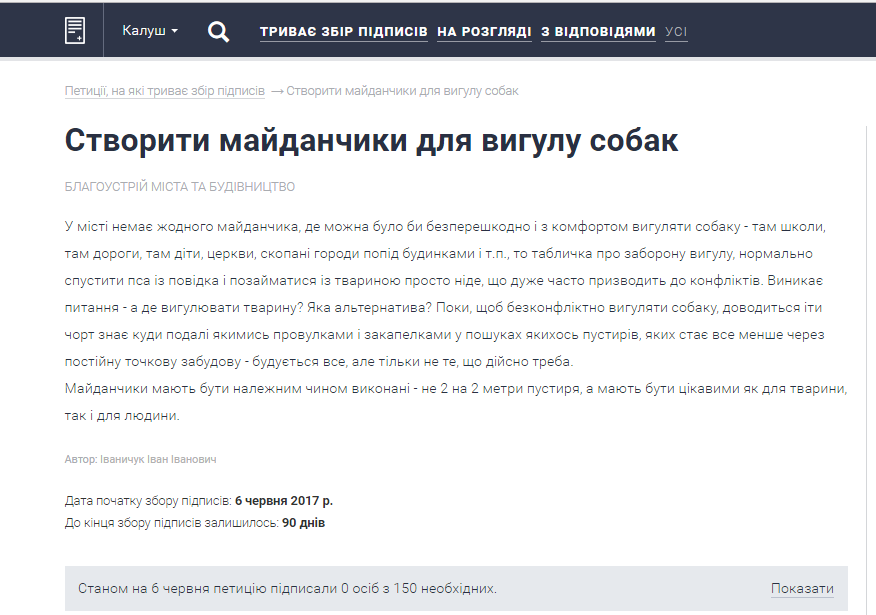Open the search magnifier icon
This screenshot has height=615, width=876.
click(218, 31)
